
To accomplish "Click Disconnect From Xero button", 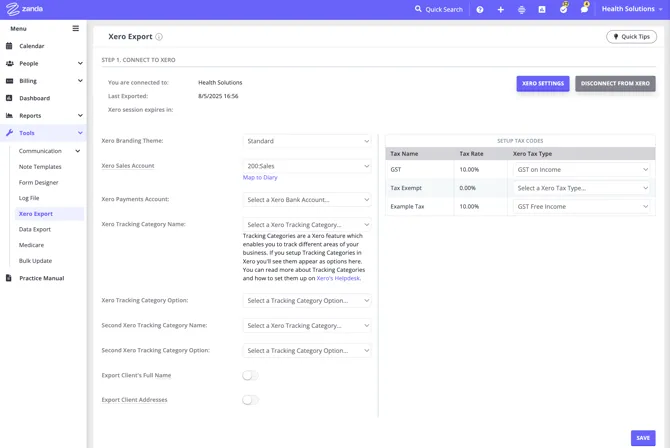I will click(615, 83).
